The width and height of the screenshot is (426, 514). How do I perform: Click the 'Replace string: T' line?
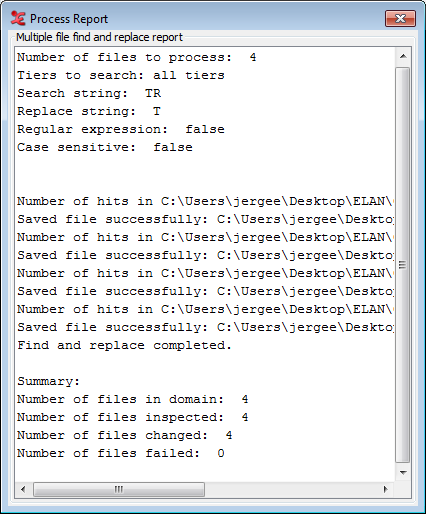coord(89,111)
